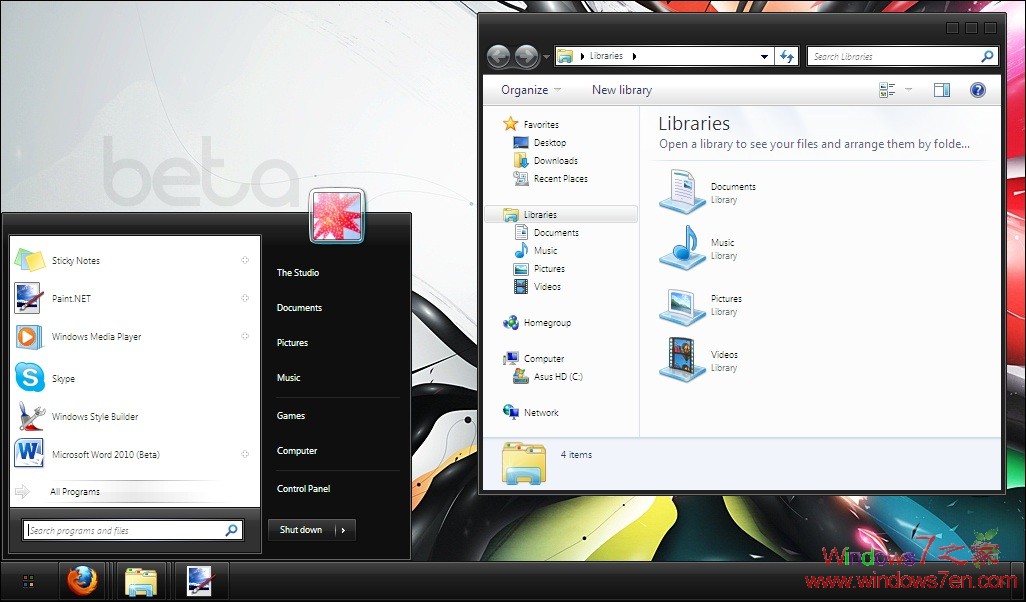Launch Firefox from the taskbar
Screen dimensions: 1026x602
coord(83,580)
